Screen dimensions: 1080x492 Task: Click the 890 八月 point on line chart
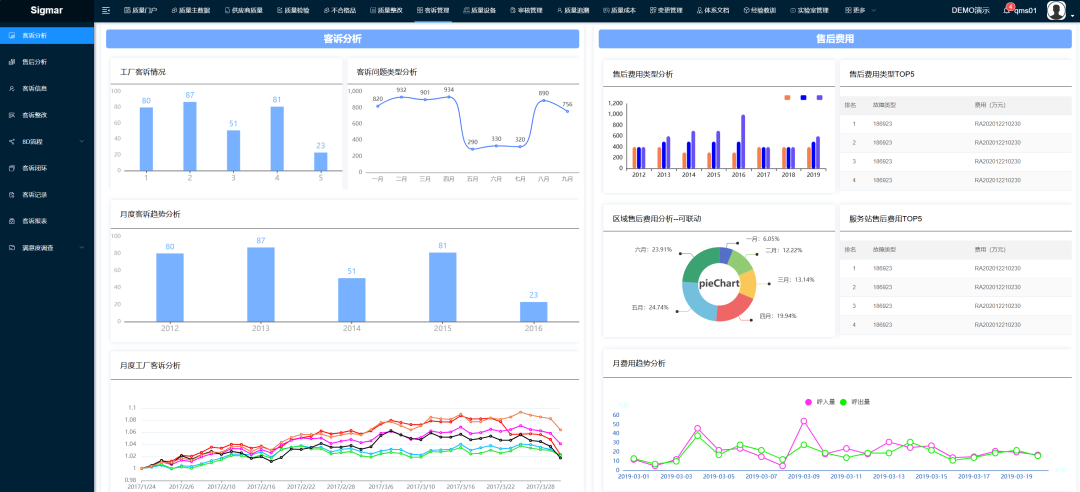(543, 101)
